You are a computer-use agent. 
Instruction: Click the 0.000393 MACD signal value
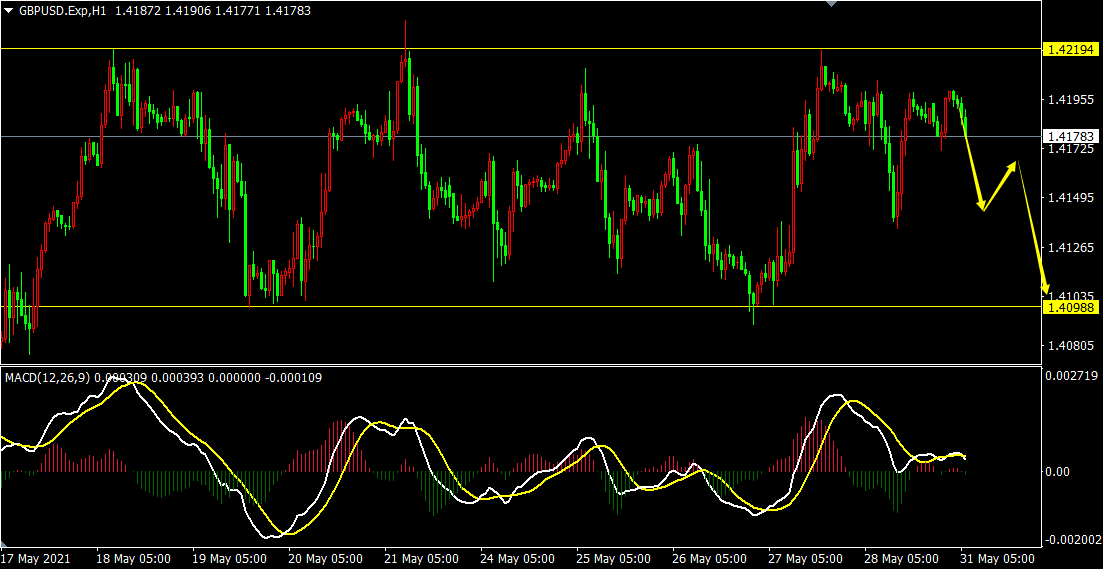(178, 378)
